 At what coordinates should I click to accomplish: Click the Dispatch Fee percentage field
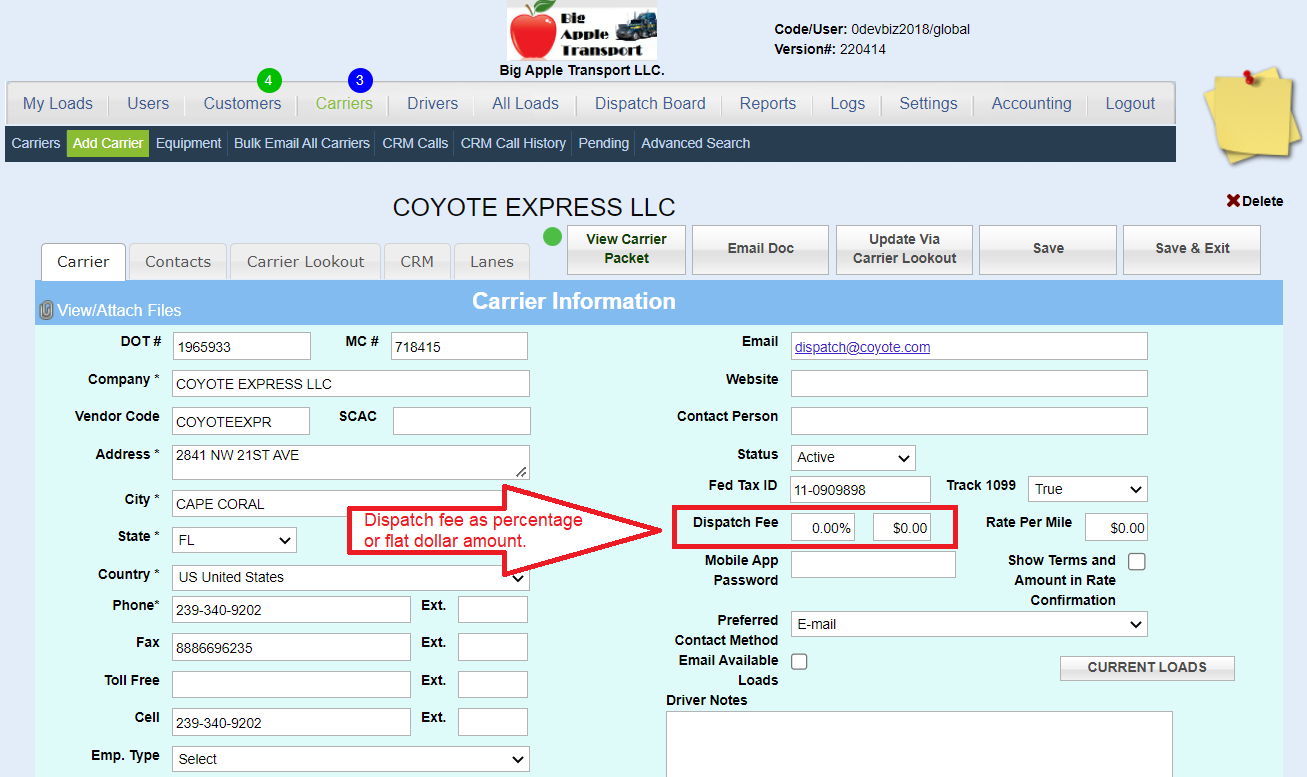pyautogui.click(x=823, y=527)
